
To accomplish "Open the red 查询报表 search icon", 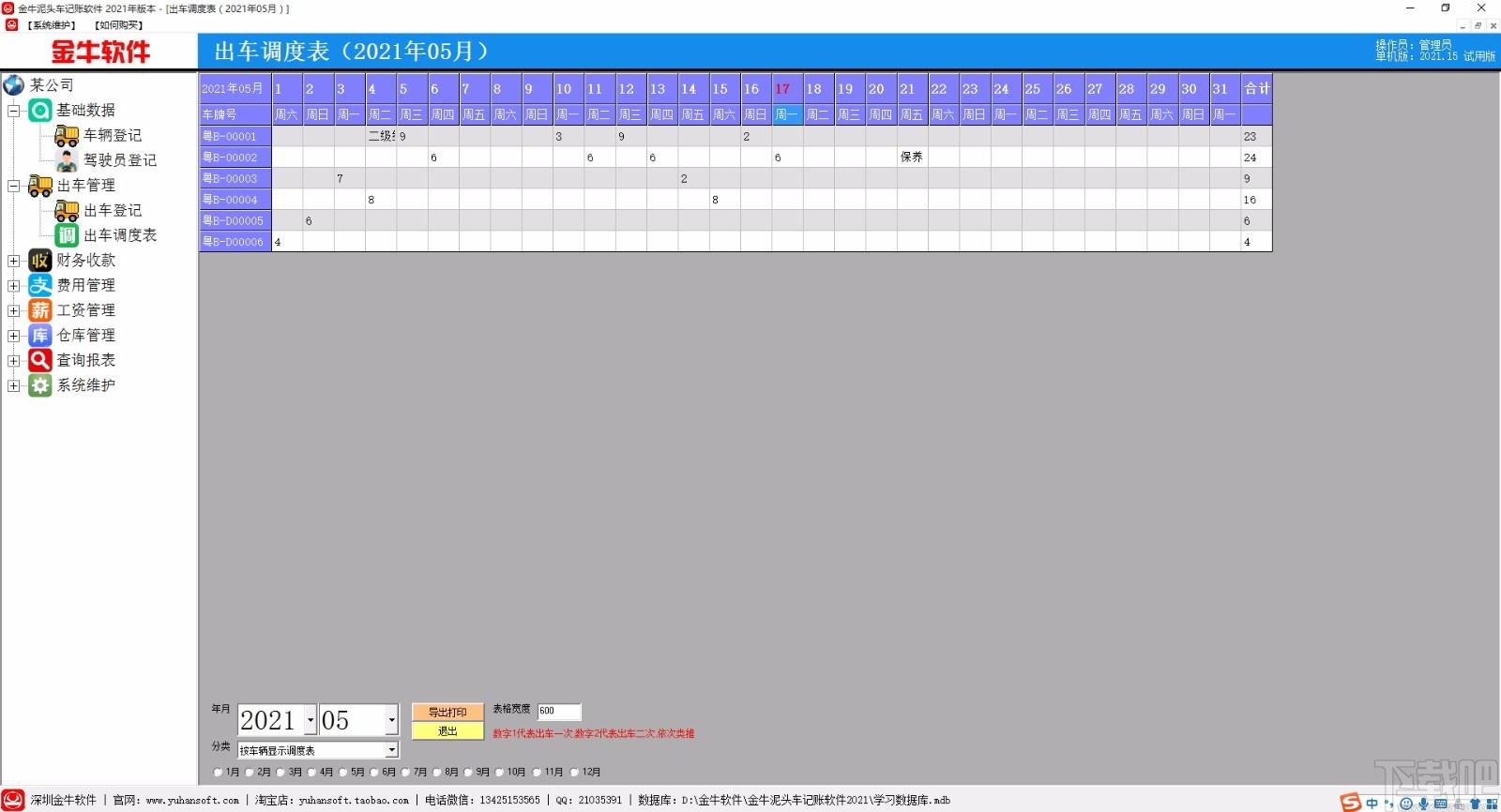I will point(40,360).
